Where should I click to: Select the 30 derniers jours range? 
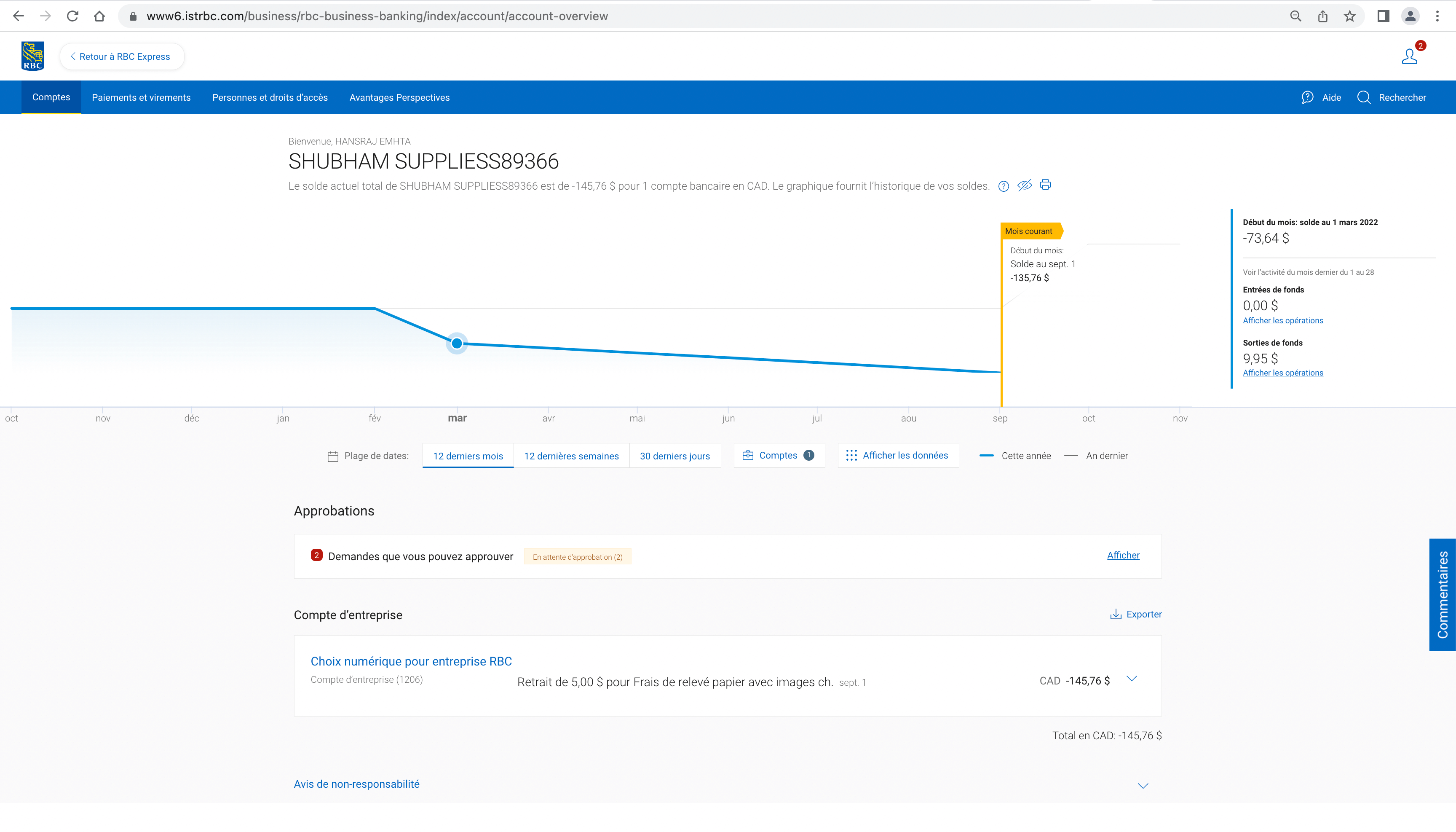674,456
